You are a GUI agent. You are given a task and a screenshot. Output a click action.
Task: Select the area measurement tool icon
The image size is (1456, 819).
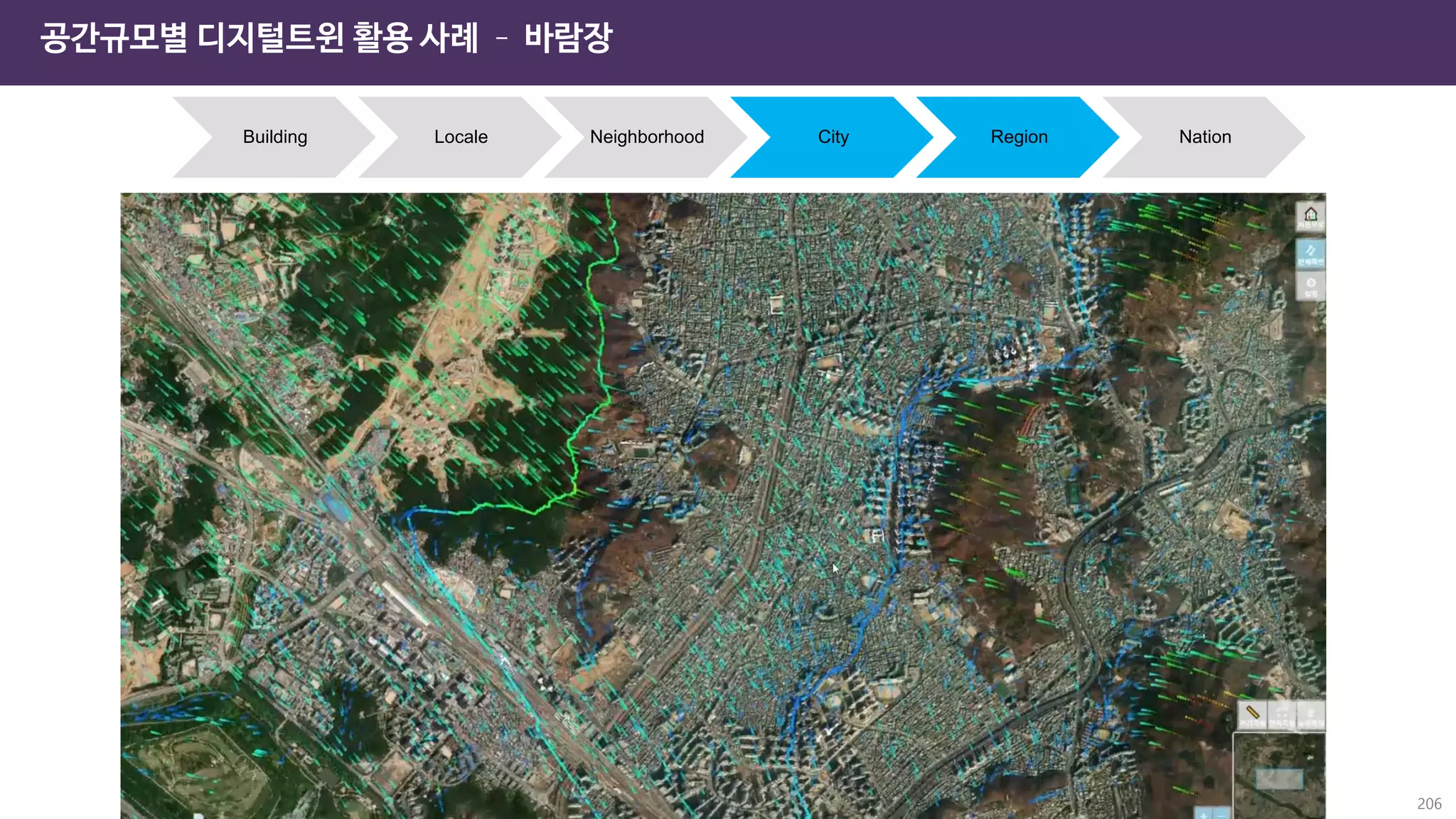(1282, 714)
